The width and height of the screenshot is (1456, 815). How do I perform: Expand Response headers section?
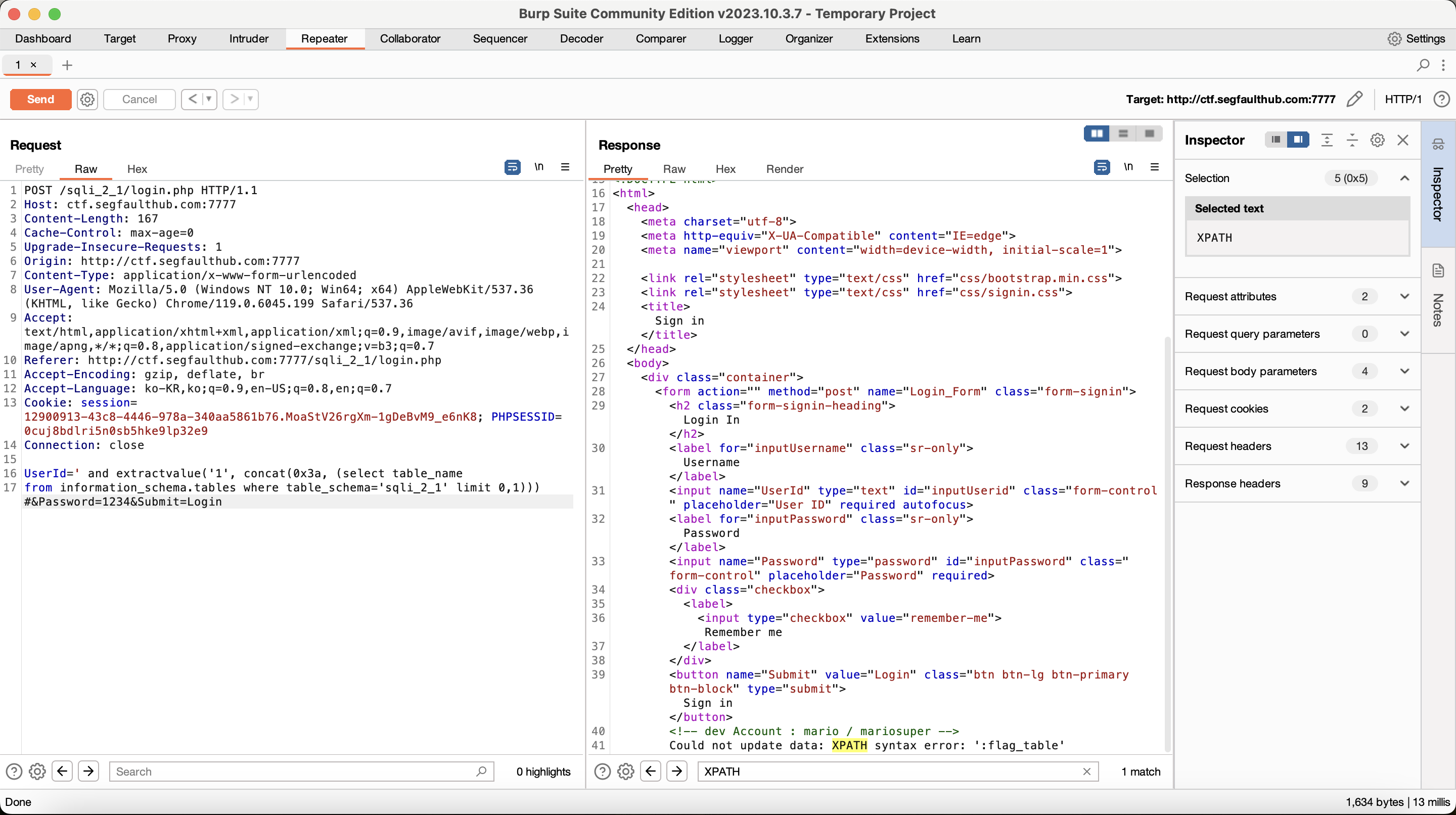1404,483
